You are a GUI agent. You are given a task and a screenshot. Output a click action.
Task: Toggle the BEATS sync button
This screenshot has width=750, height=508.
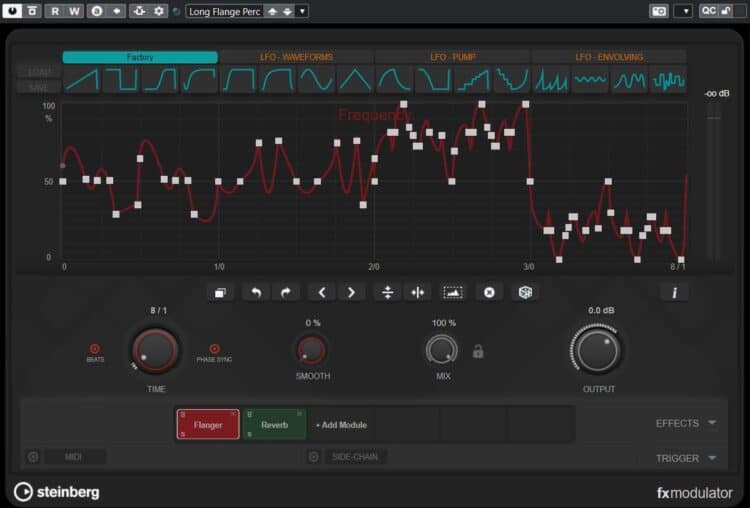pos(95,349)
